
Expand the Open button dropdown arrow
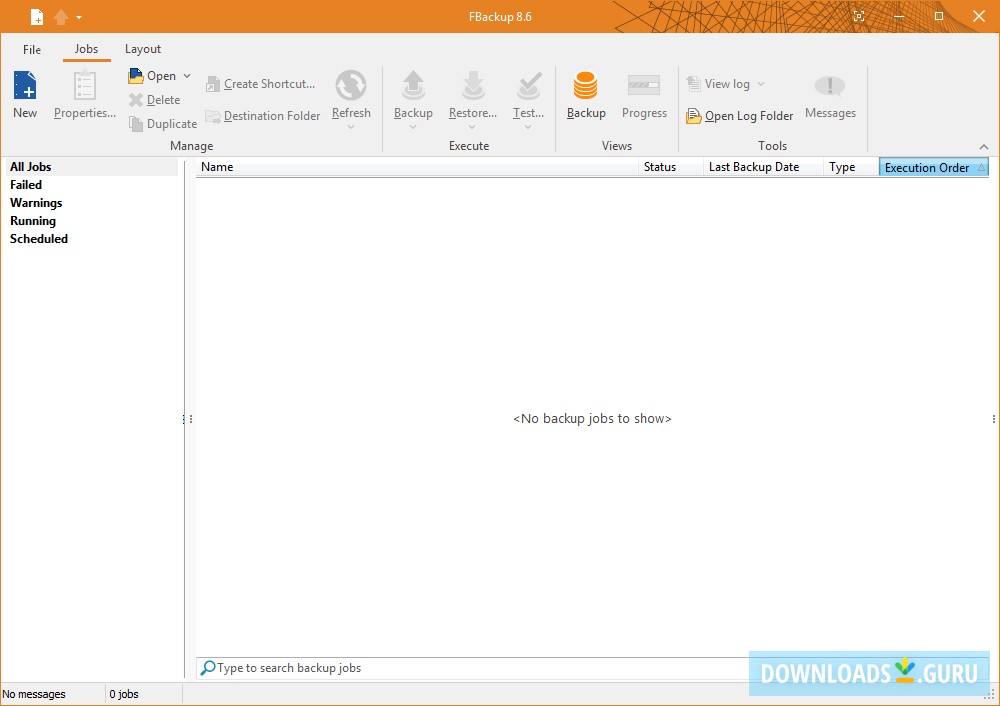tap(187, 76)
